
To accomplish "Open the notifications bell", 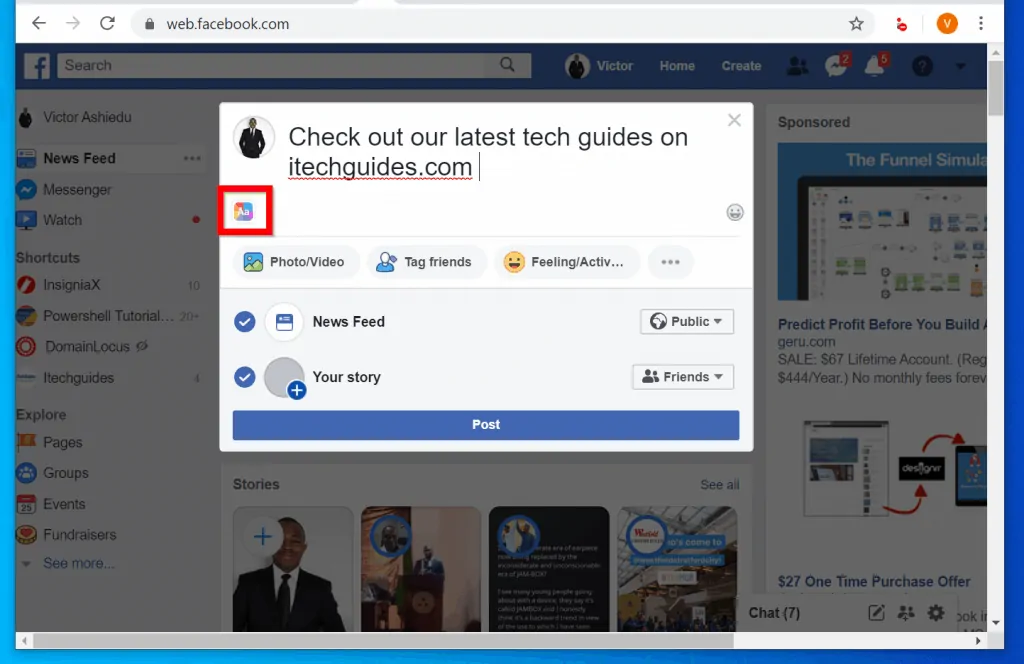I will (x=875, y=65).
